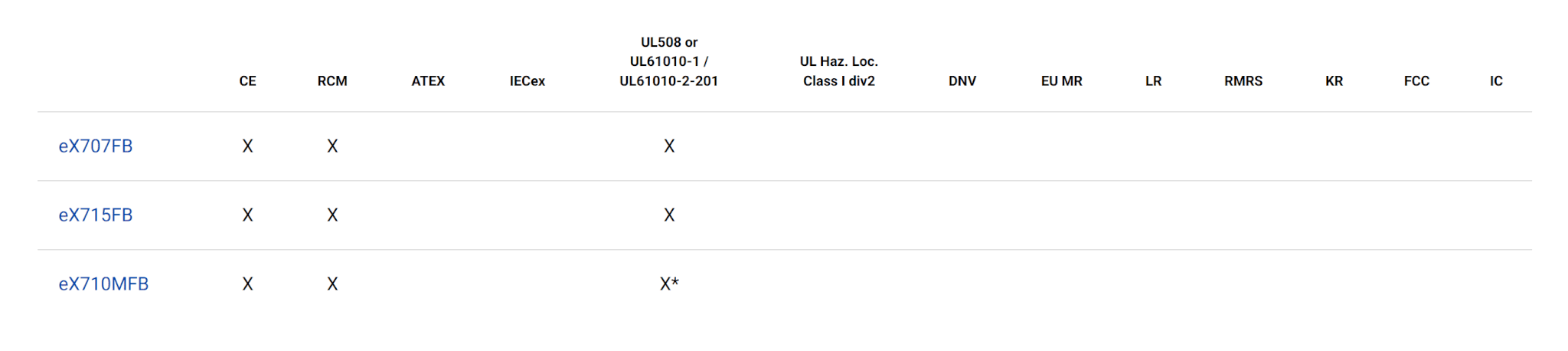Click the FCC column header
Screen dimensions: 1568x351
(1416, 81)
